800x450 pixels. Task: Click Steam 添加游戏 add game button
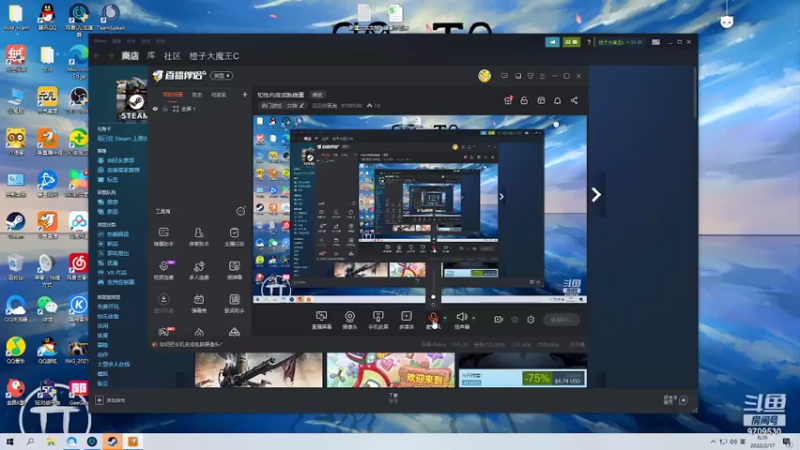111,401
